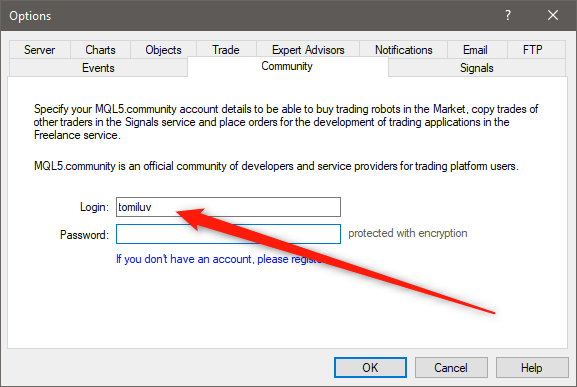The height and width of the screenshot is (387, 577).
Task: Click the Cancel button
Action: [451, 368]
